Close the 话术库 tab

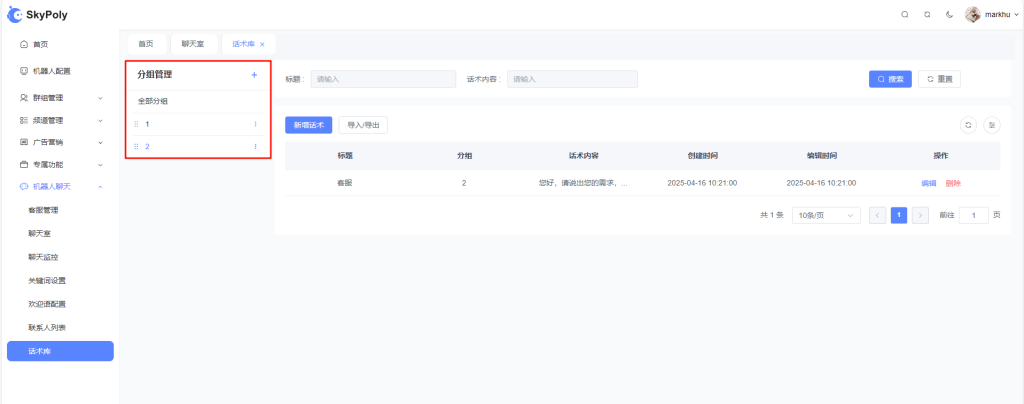tap(262, 44)
